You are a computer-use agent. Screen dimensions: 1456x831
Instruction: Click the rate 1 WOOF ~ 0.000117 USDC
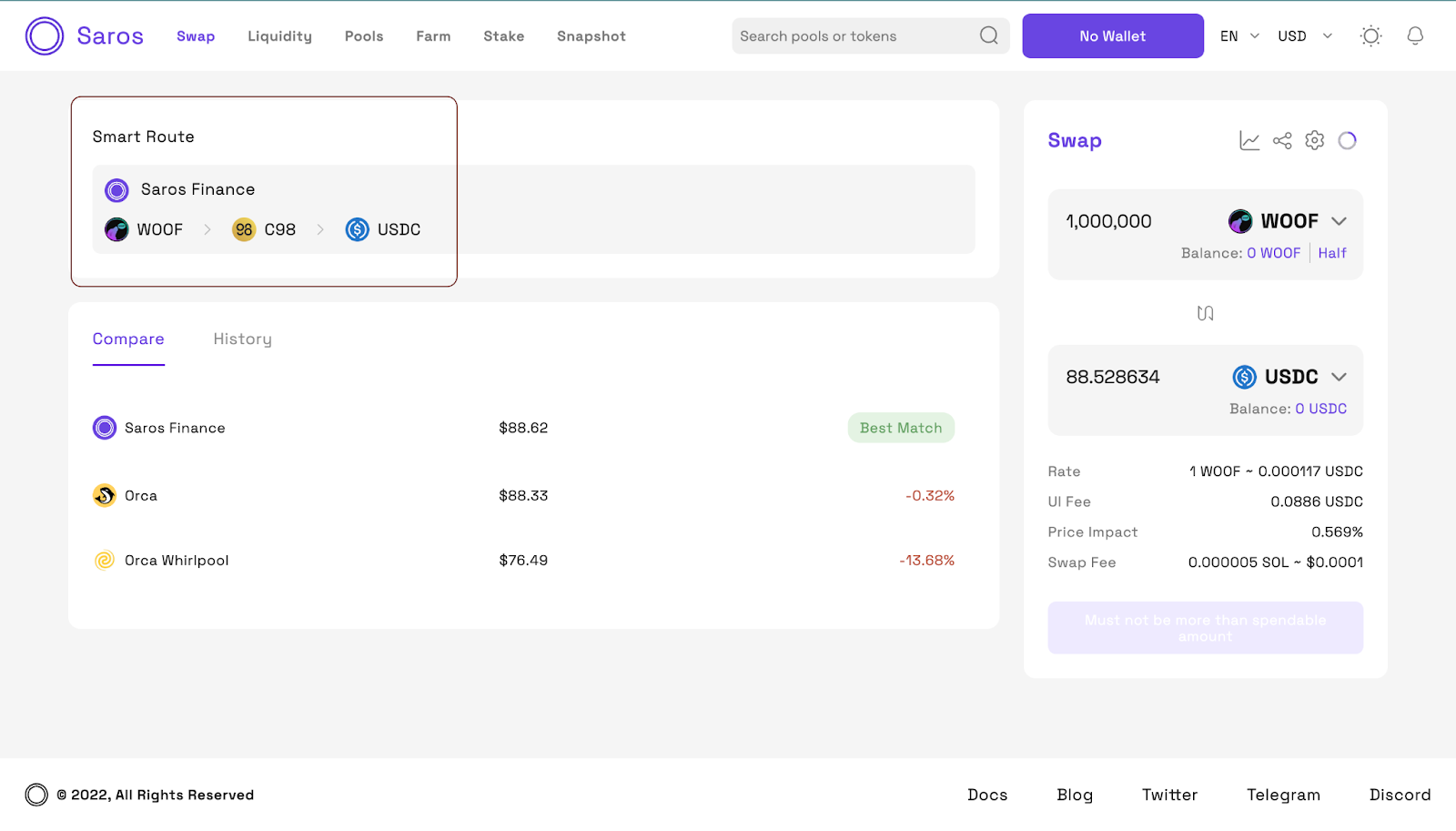pos(1276,471)
